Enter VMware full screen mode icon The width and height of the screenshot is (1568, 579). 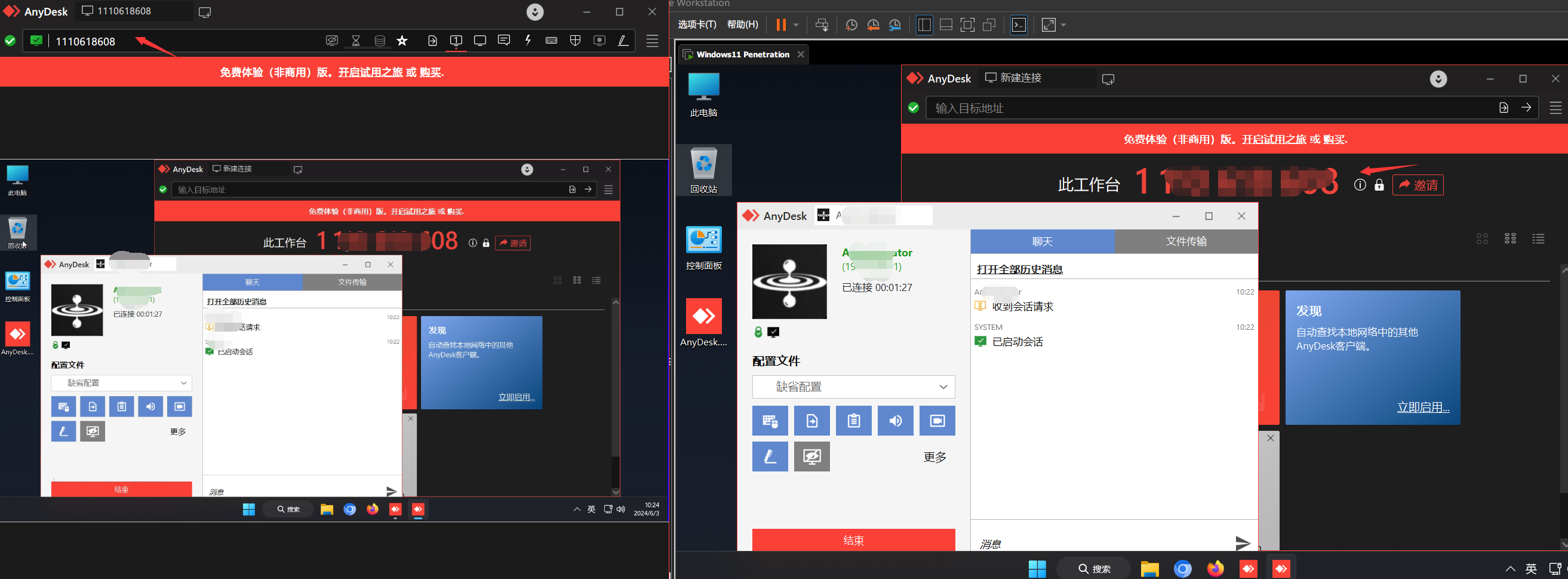967,25
